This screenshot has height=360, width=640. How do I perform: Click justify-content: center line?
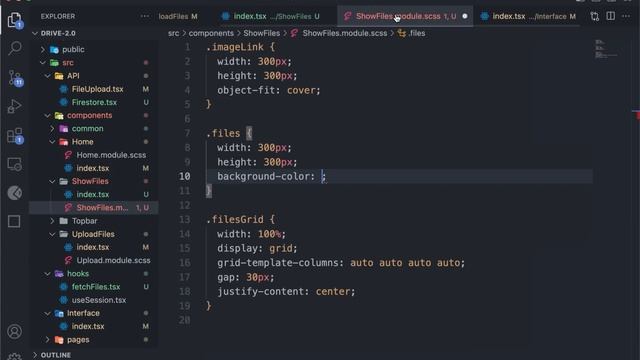pyautogui.click(x=286, y=292)
